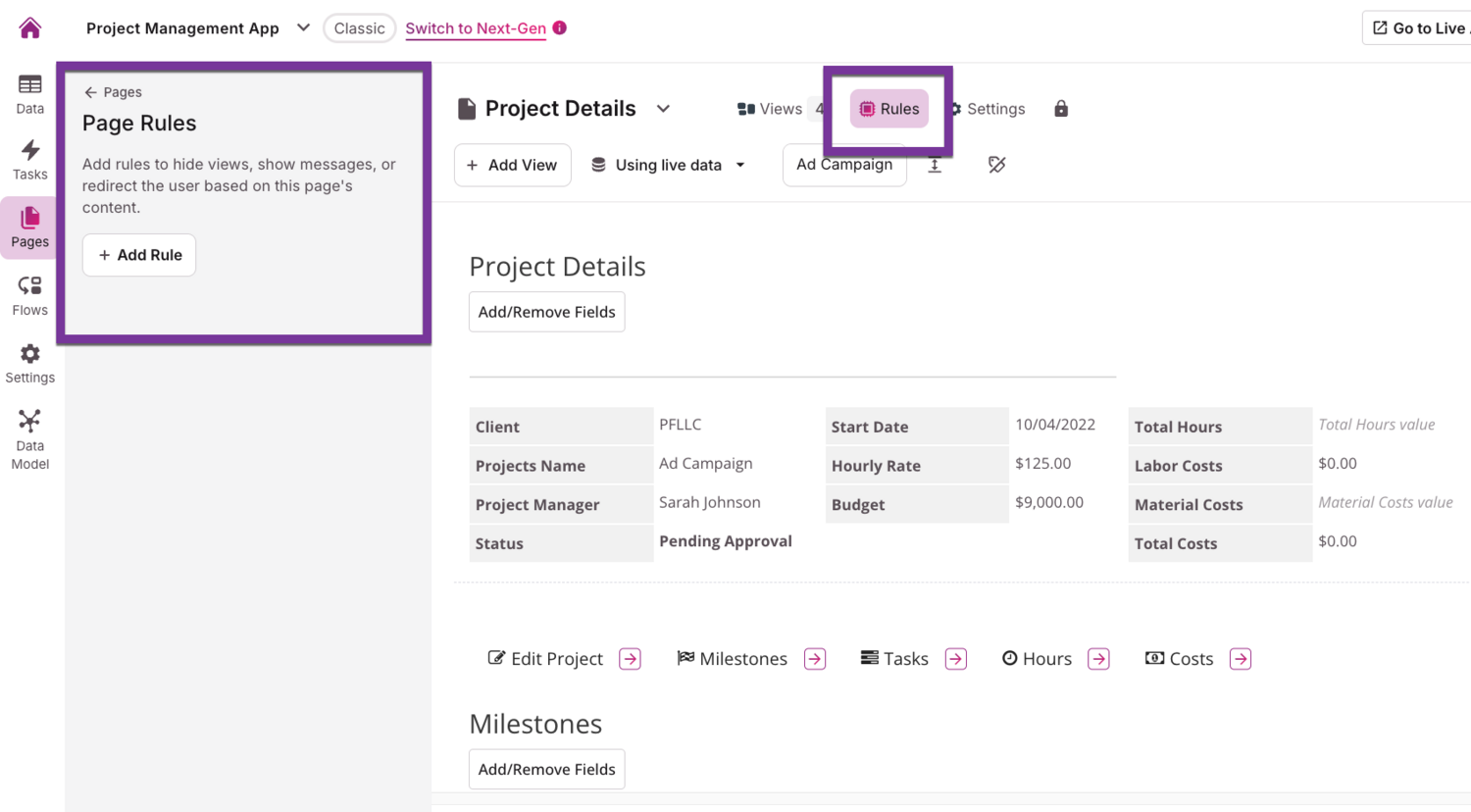Expand the Project Management App dropdown
Screen dimensions: 1471x812
pyautogui.click(x=303, y=27)
